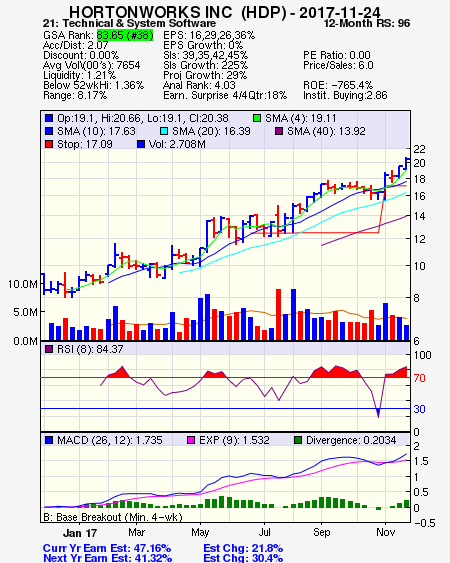Click the Proj Growth: 29% line
450x563 pixels.
(205, 75)
